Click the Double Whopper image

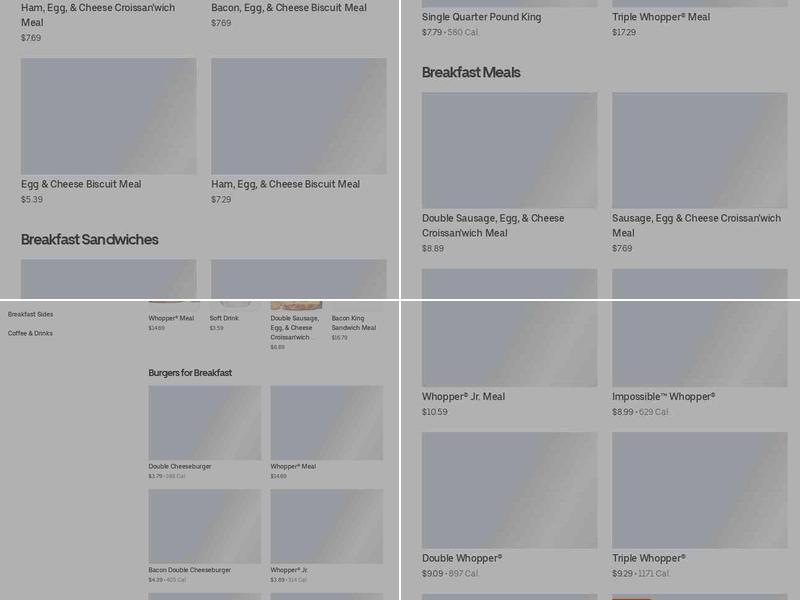[509, 490]
